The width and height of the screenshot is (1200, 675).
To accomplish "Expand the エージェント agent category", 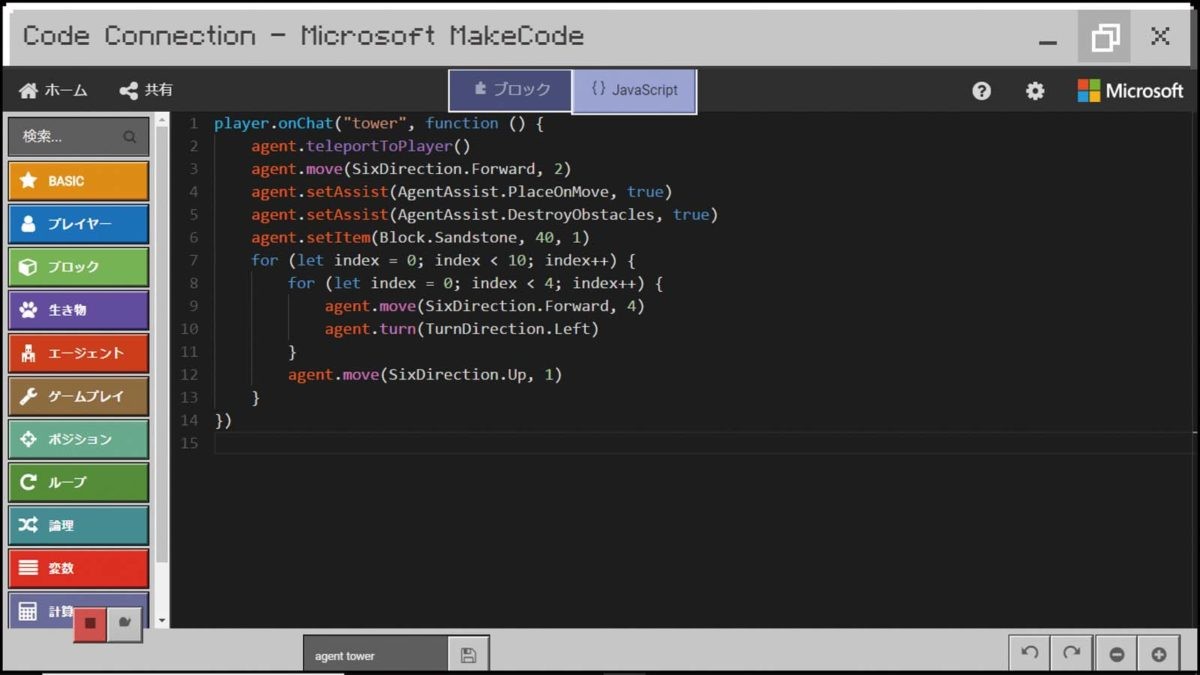I will tap(78, 353).
